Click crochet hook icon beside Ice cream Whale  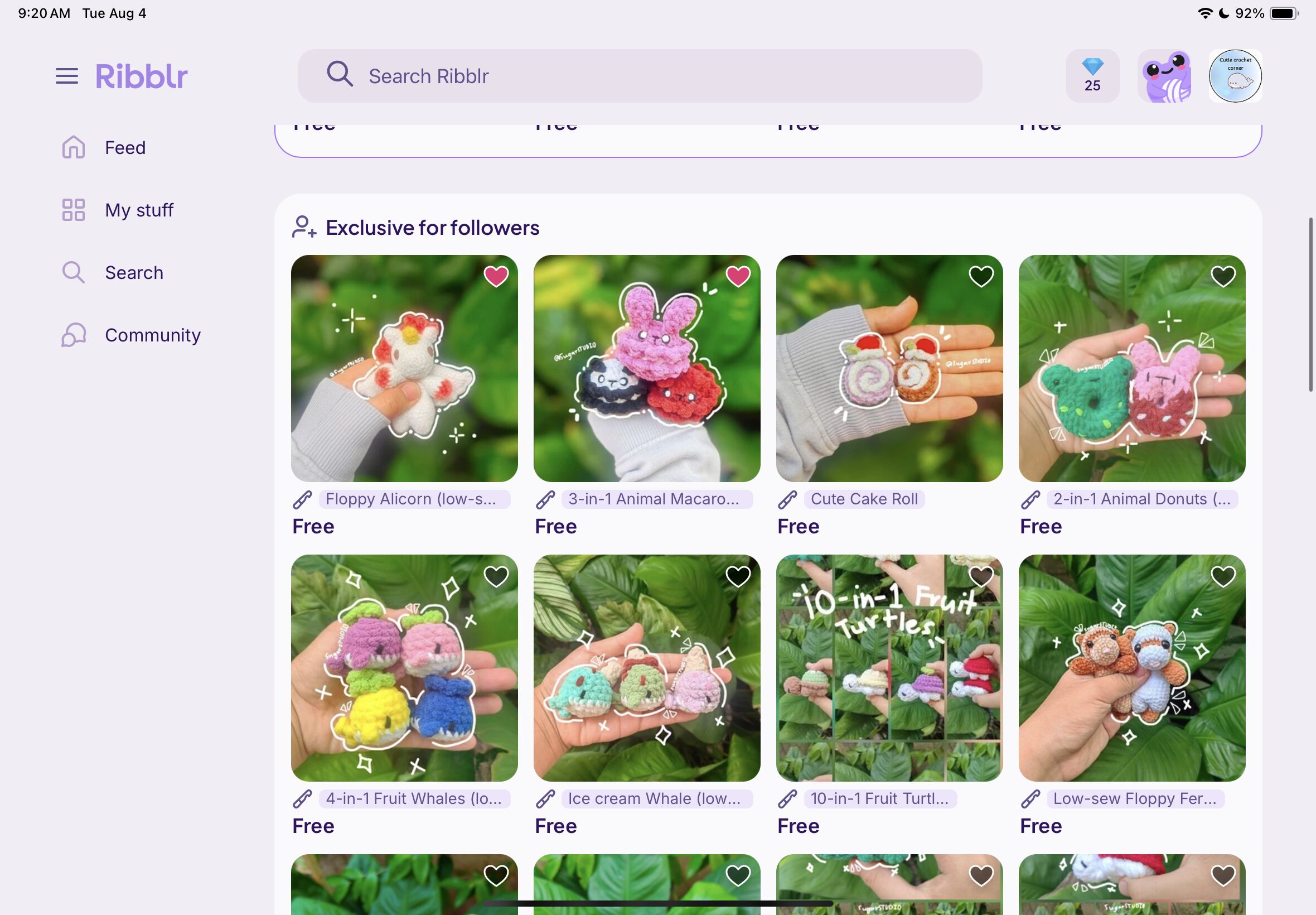[x=545, y=799]
